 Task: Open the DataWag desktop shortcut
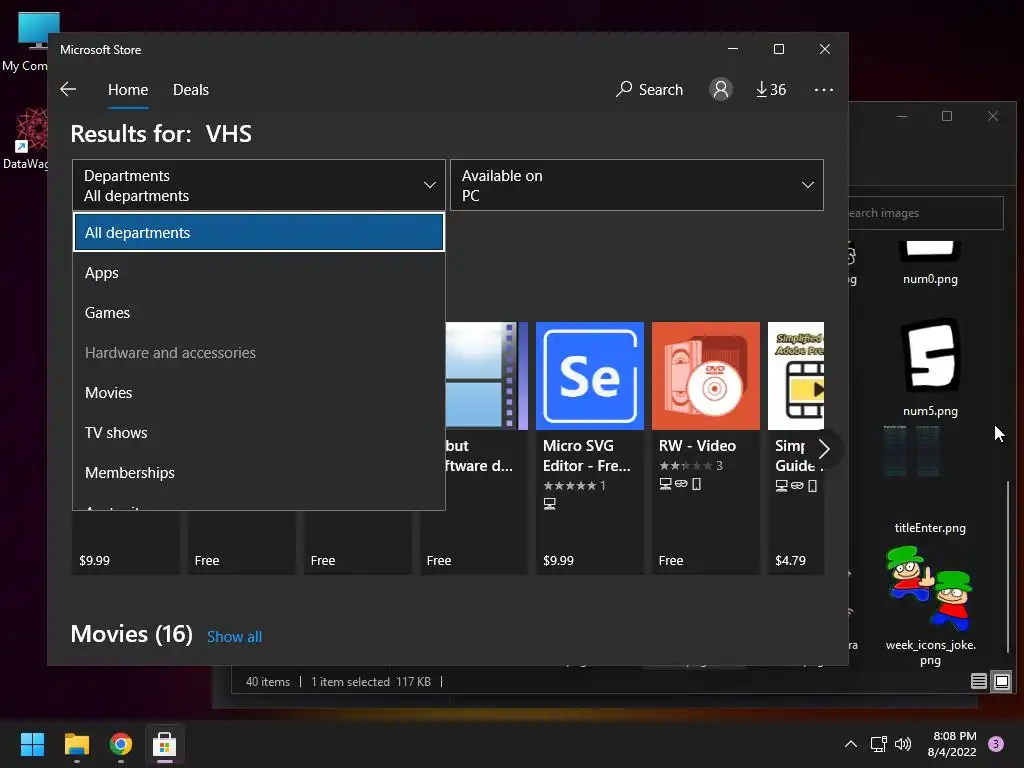[26, 140]
